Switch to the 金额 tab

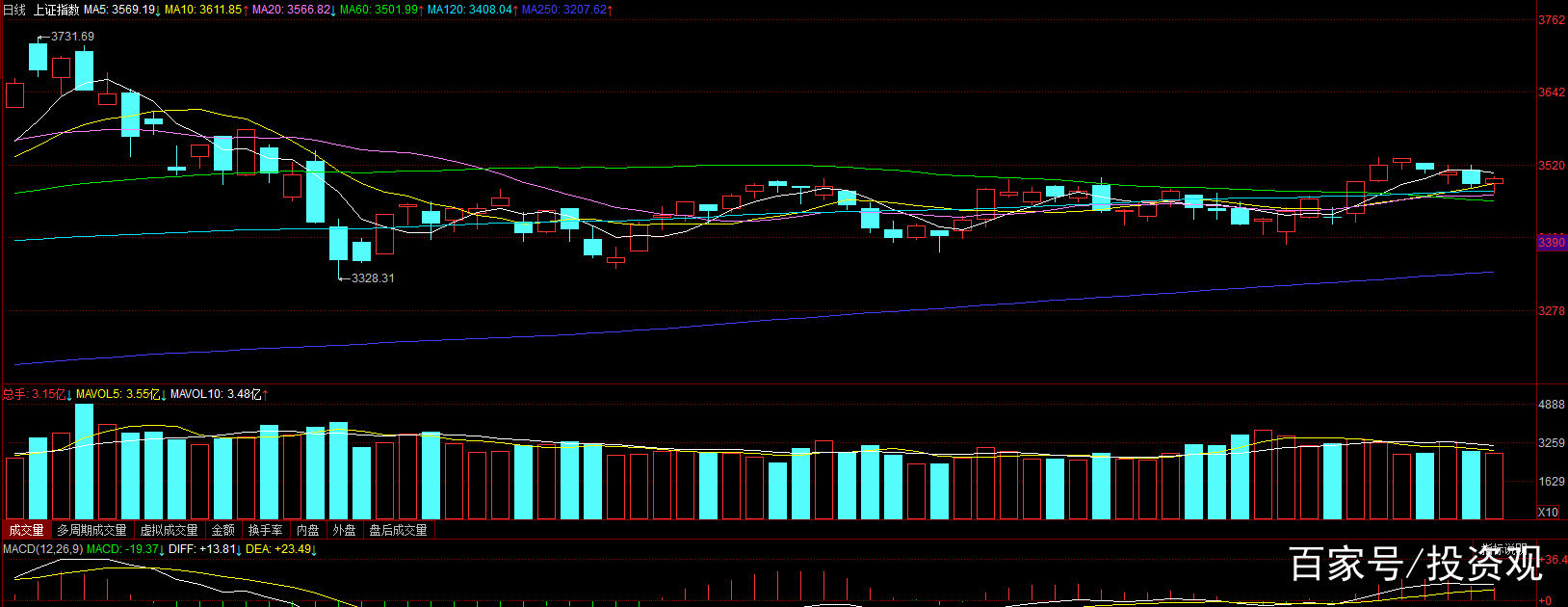pyautogui.click(x=222, y=530)
